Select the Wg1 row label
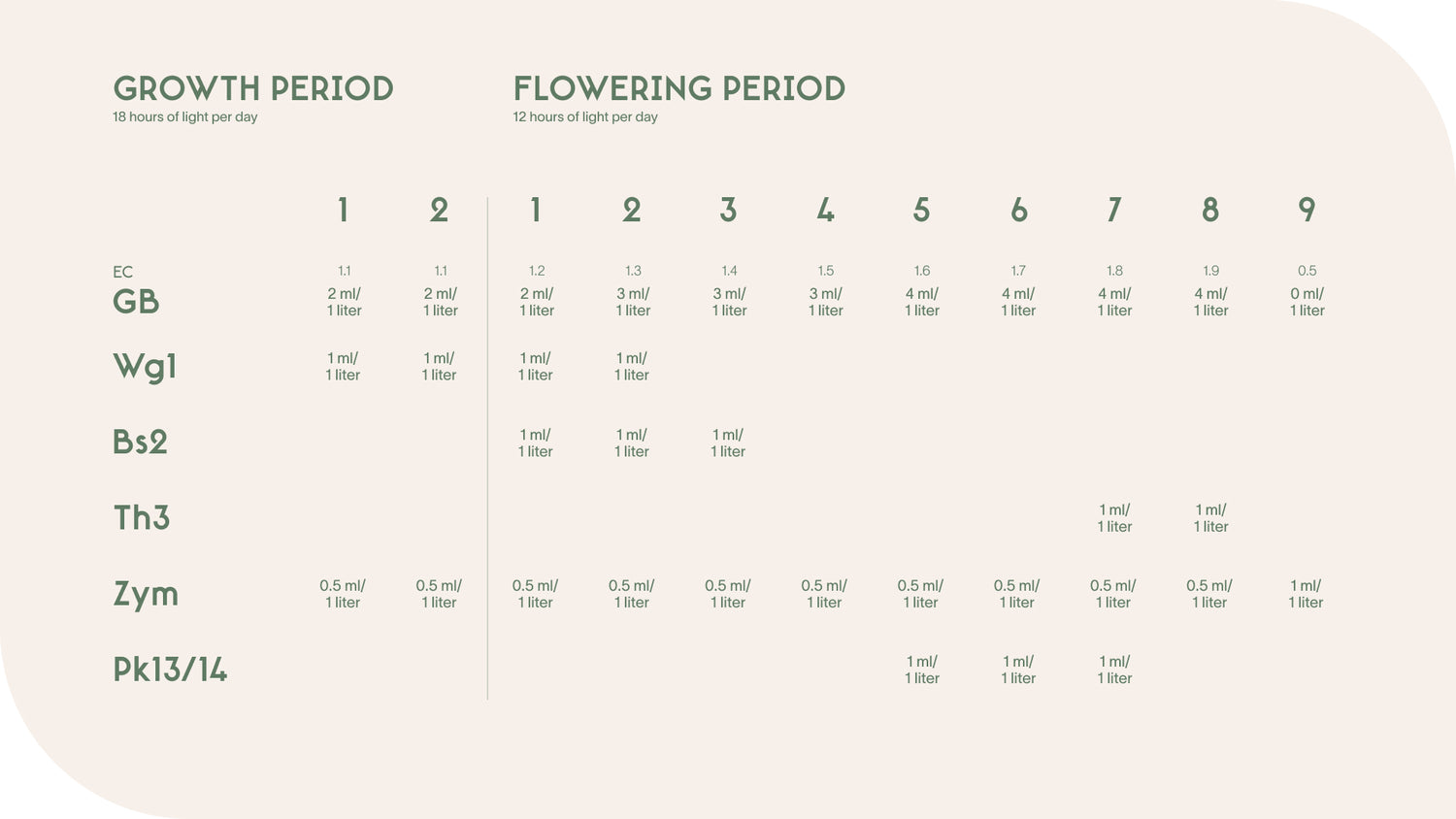The height and width of the screenshot is (819, 1456). [x=145, y=367]
